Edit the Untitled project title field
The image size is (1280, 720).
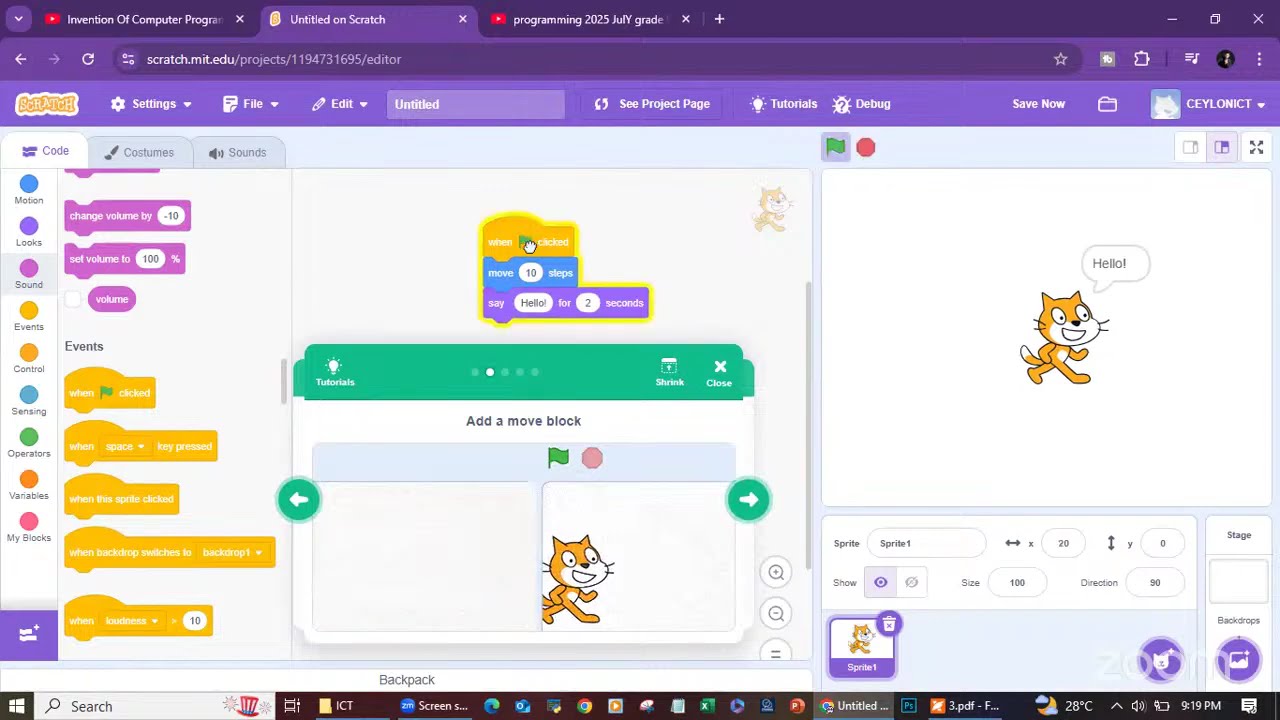coord(475,104)
